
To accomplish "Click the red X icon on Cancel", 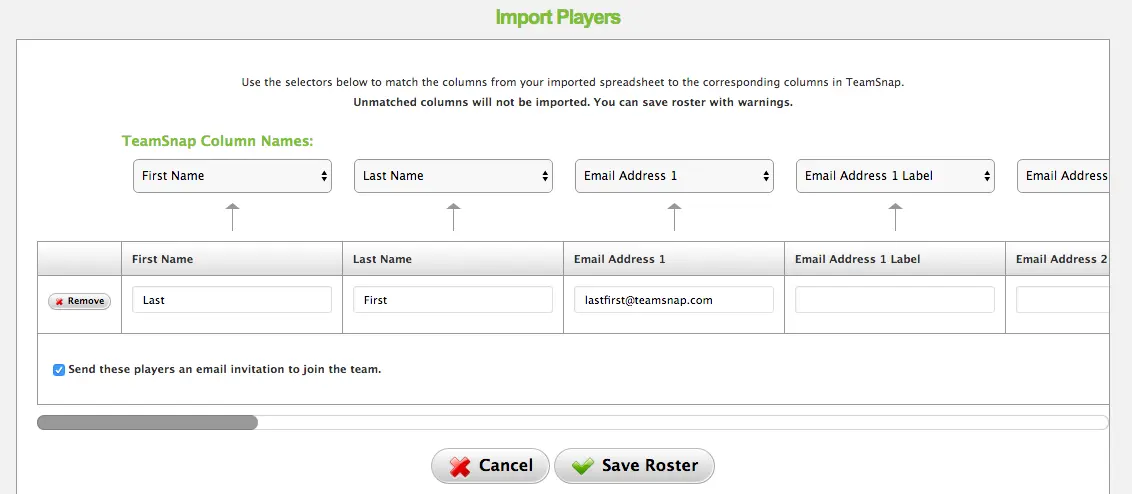I will [459, 467].
